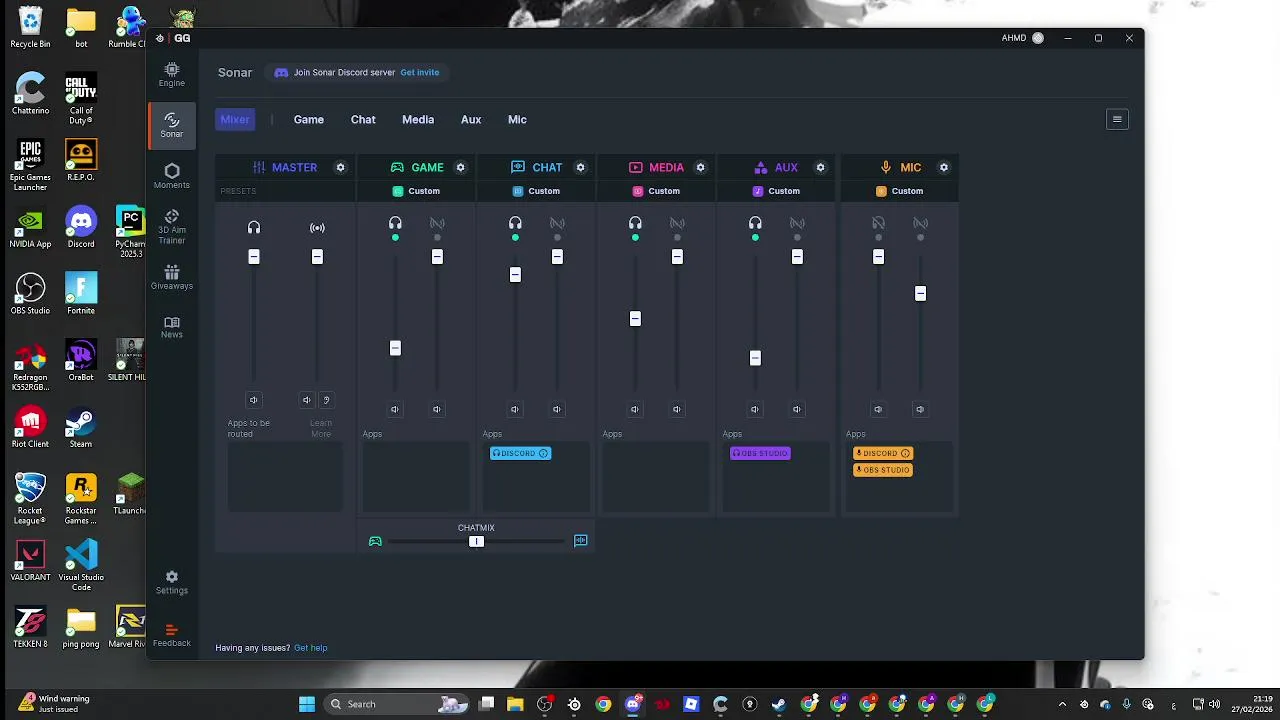The width and height of the screenshot is (1280, 720).
Task: Toggle Media channel headphones monitoring
Action: coord(635,224)
